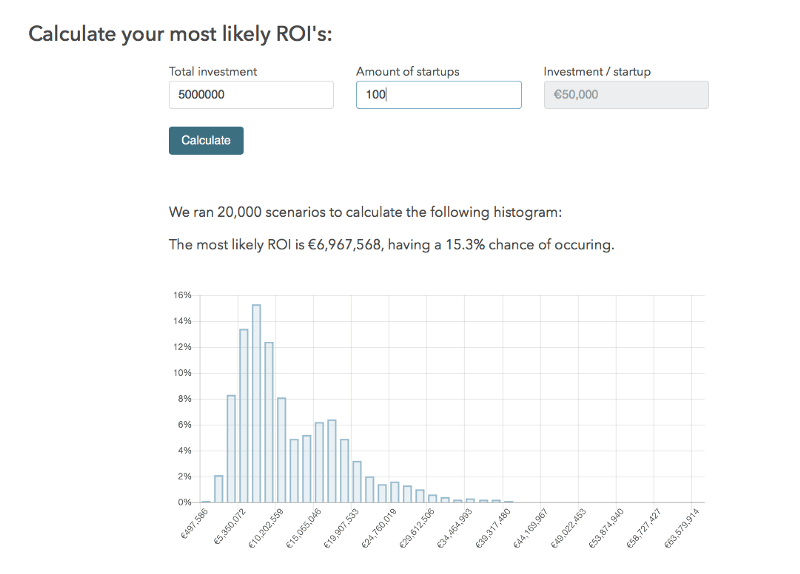Image resolution: width=800 pixels, height=574 pixels.
Task: Click the Total investment input field
Action: point(251,95)
